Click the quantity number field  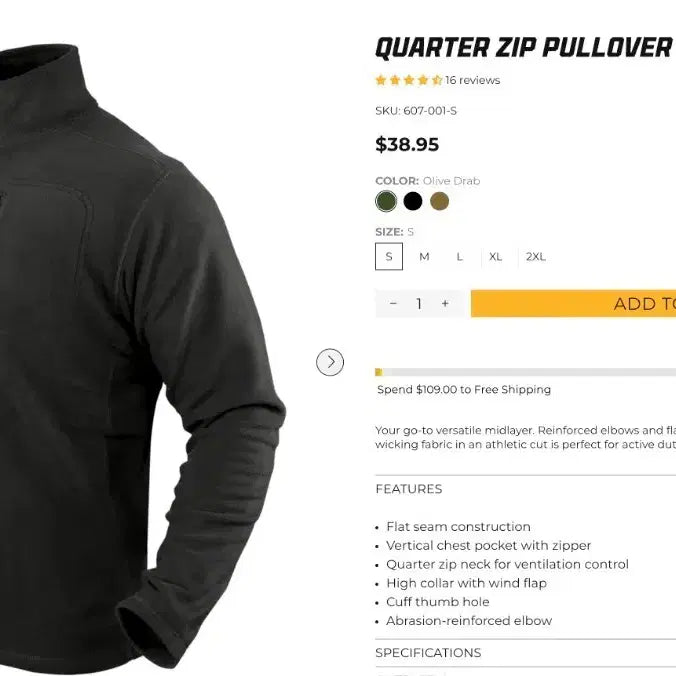(419, 304)
